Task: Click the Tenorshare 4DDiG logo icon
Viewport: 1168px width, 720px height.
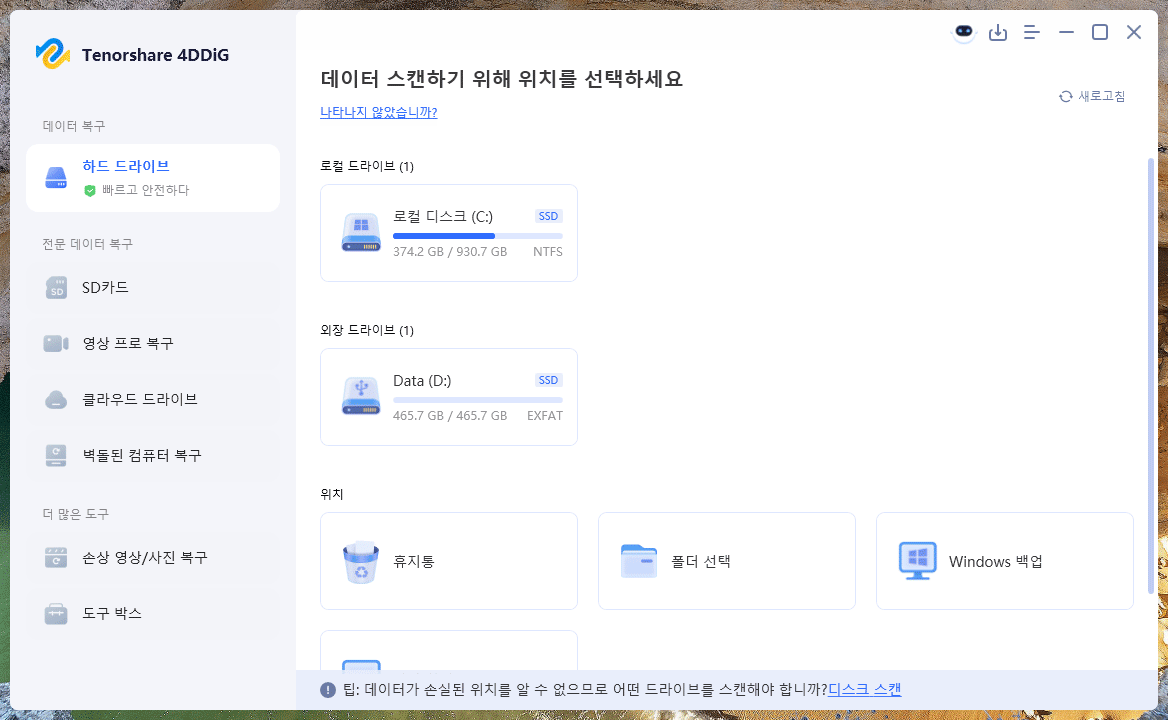Action: click(x=53, y=54)
